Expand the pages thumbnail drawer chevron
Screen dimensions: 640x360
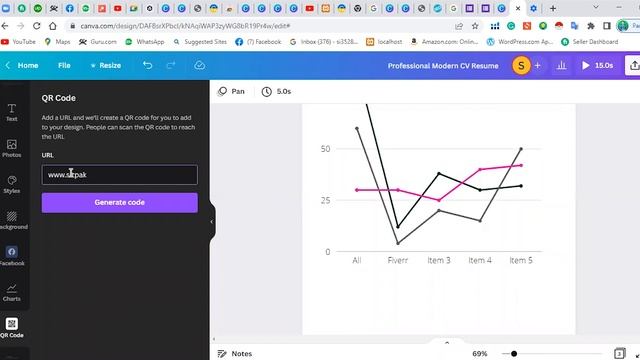click(x=447, y=343)
